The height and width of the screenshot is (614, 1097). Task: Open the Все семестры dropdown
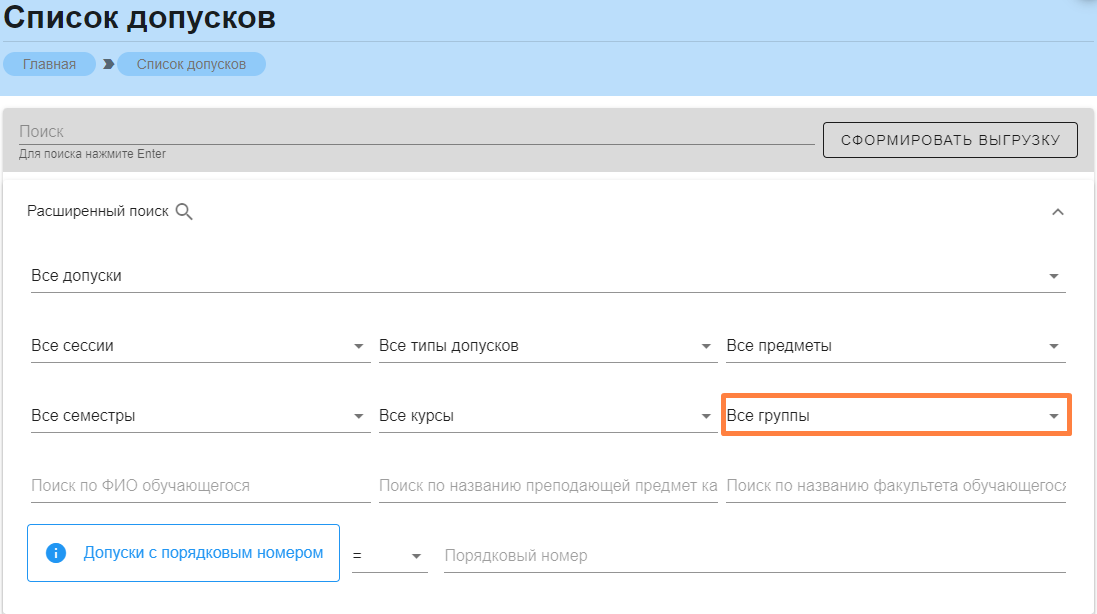coord(199,416)
